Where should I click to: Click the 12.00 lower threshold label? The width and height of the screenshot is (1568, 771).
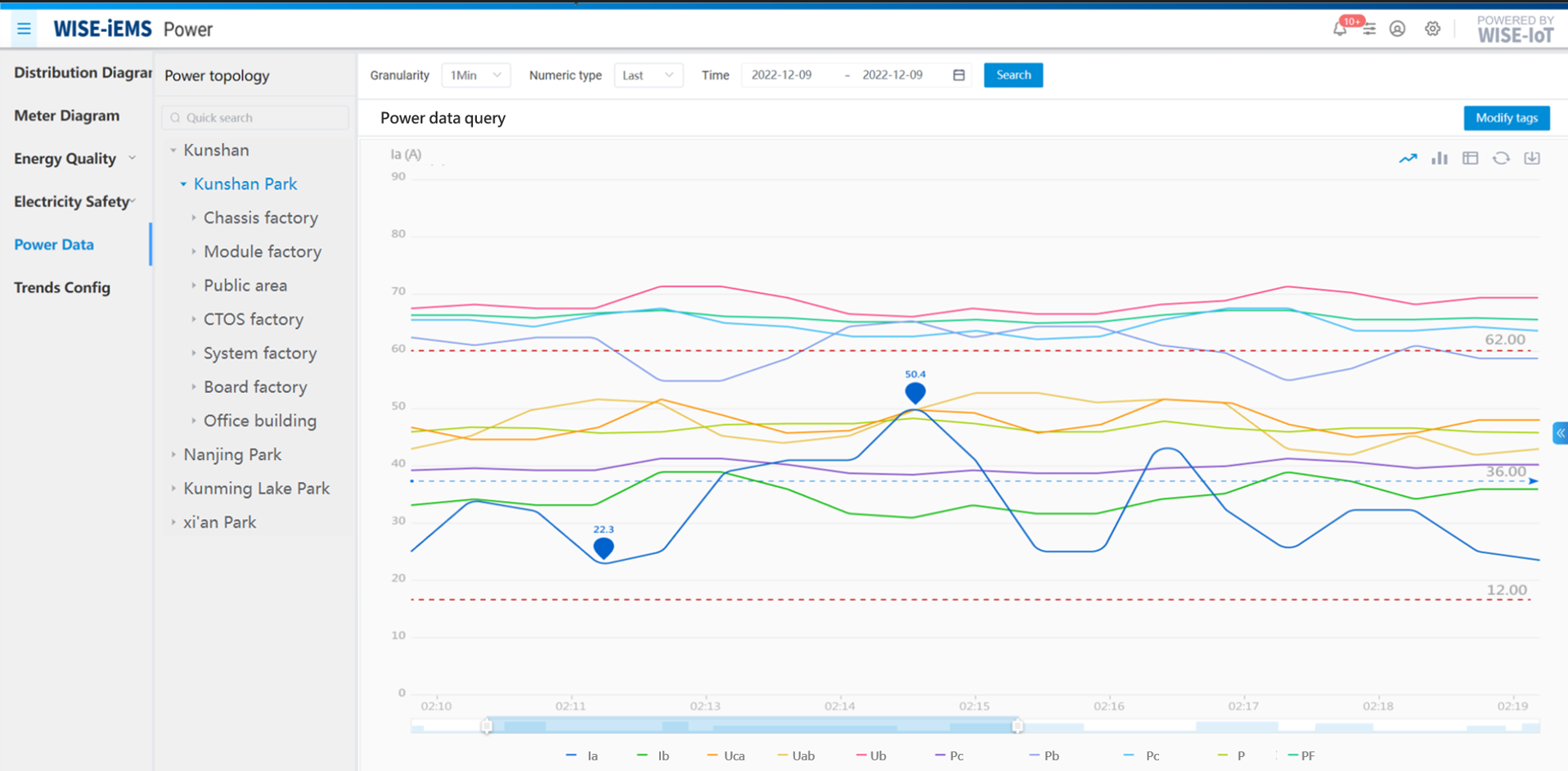1507,590
